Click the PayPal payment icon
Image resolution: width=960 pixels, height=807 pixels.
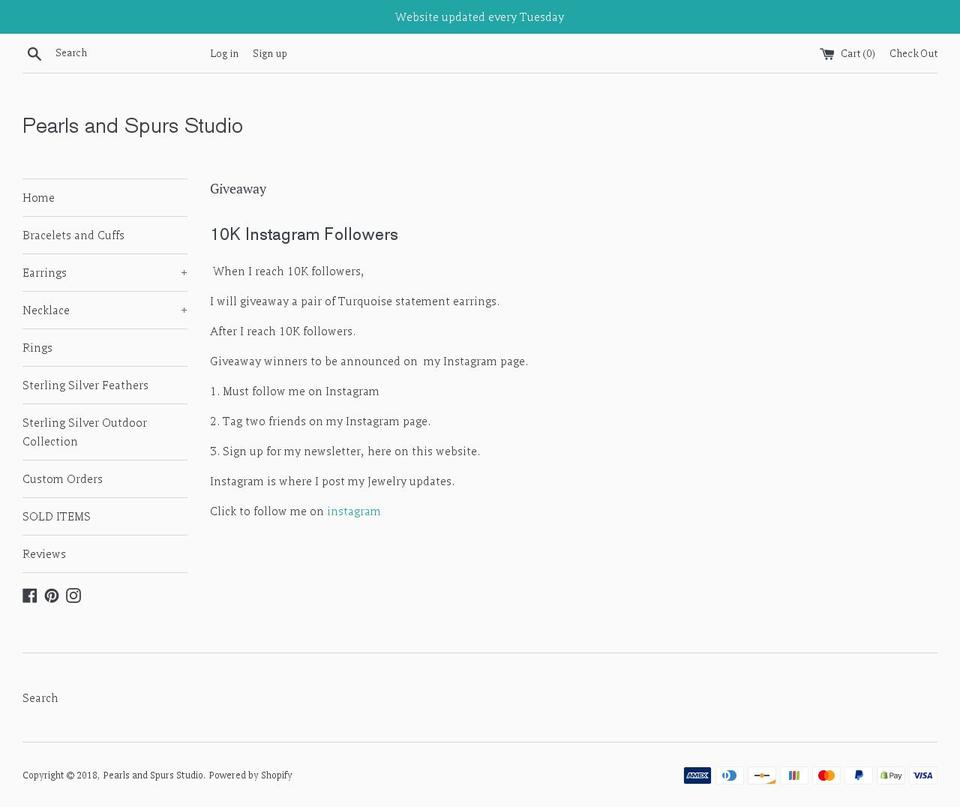click(x=858, y=775)
